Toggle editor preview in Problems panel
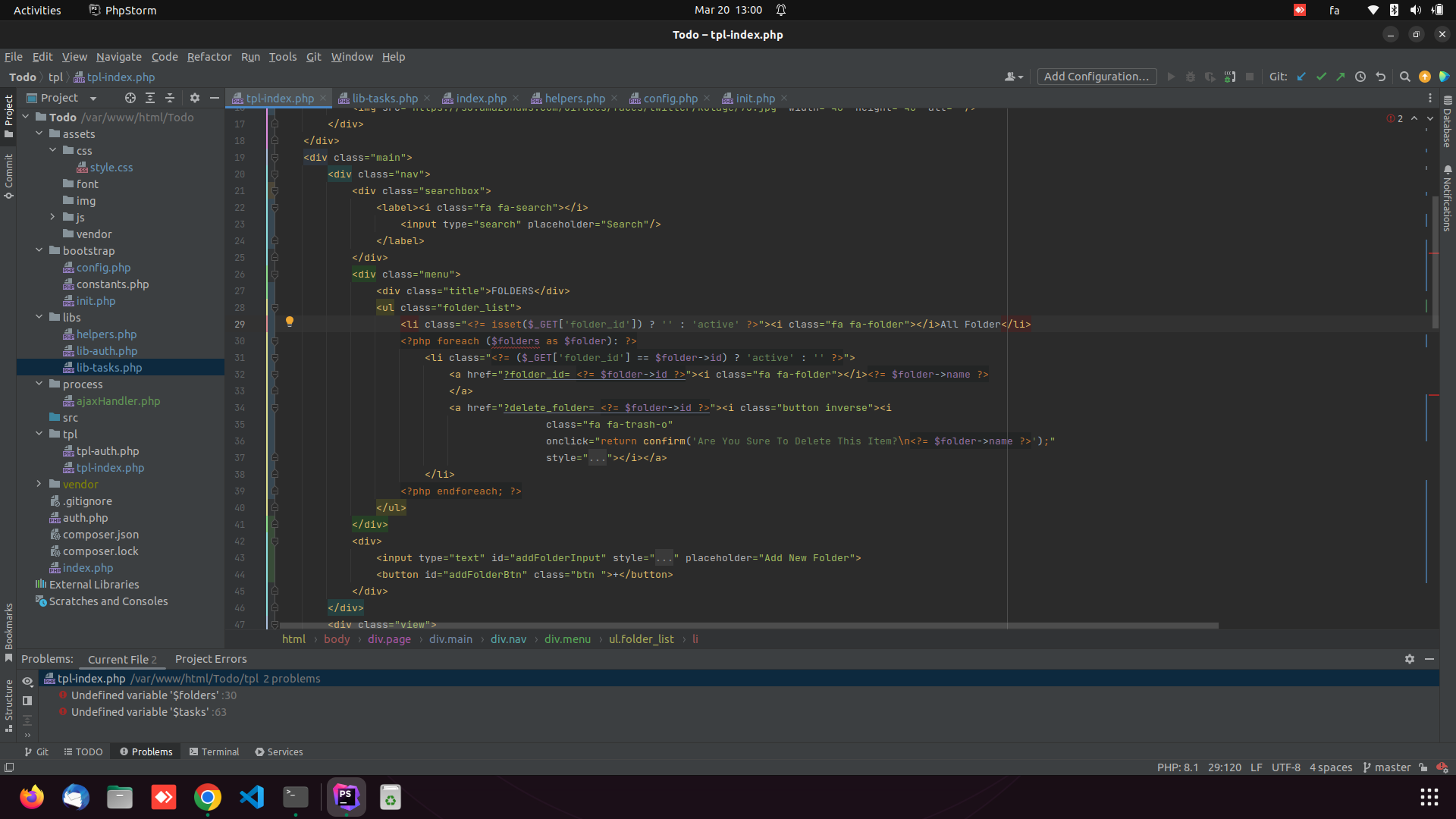Image resolution: width=1456 pixels, height=819 pixels. pyautogui.click(x=27, y=701)
